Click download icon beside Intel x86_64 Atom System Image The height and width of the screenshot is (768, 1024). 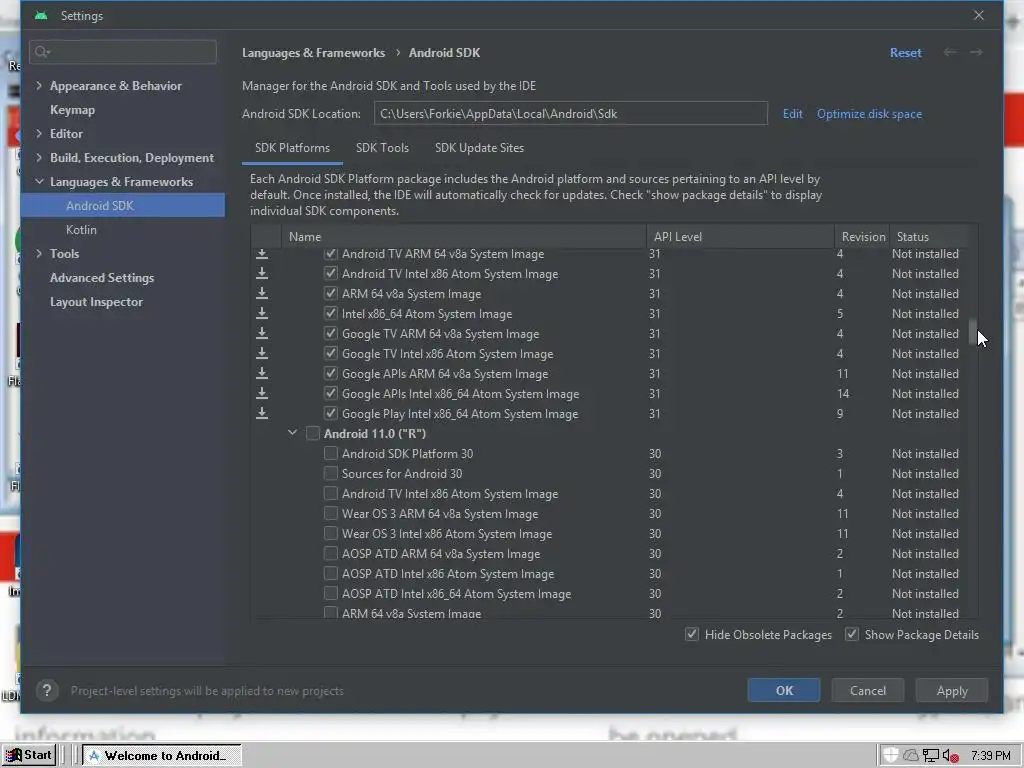coord(262,313)
